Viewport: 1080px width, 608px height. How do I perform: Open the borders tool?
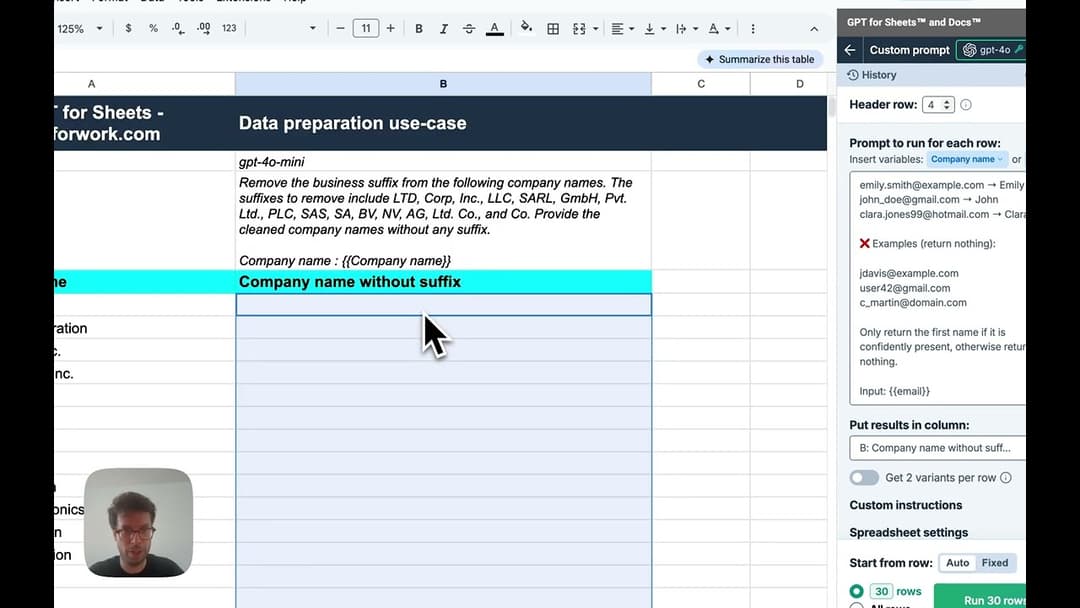coord(553,29)
